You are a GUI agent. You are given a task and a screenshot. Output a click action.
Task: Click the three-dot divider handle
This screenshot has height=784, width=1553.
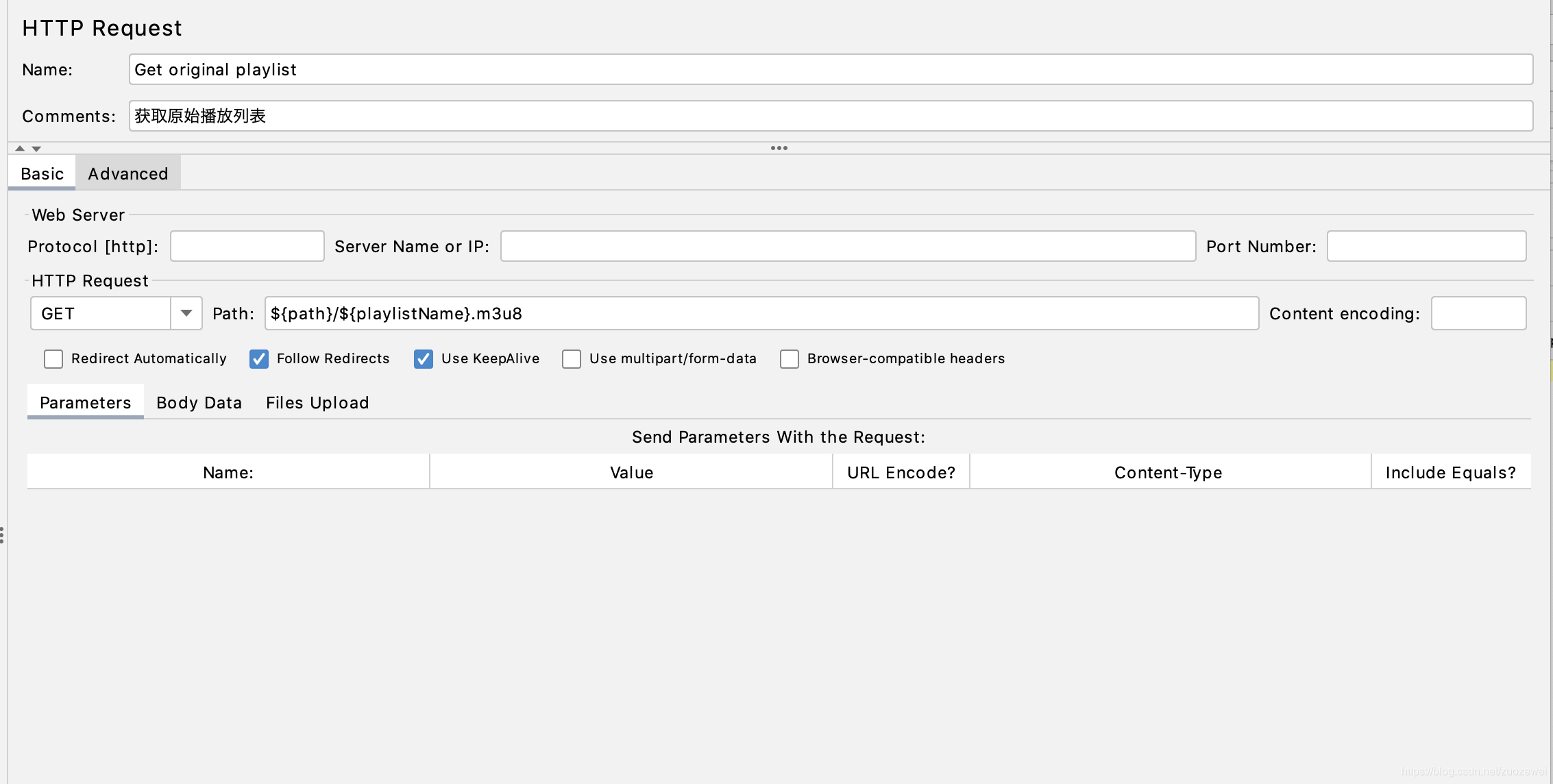coord(779,148)
